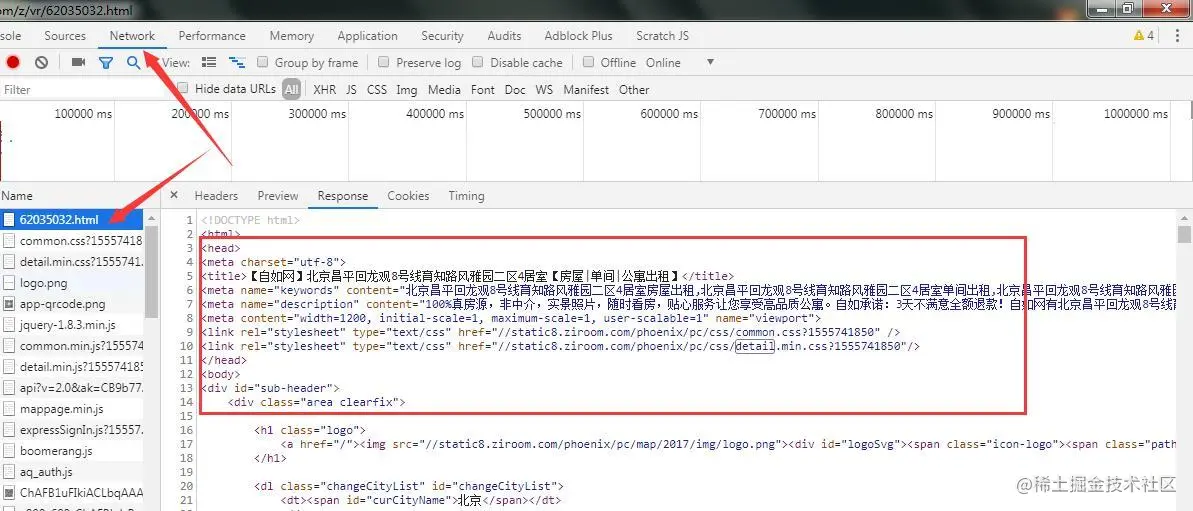Click the file icon beside logo.png
The image size is (1193, 511).
pyautogui.click(x=9, y=283)
